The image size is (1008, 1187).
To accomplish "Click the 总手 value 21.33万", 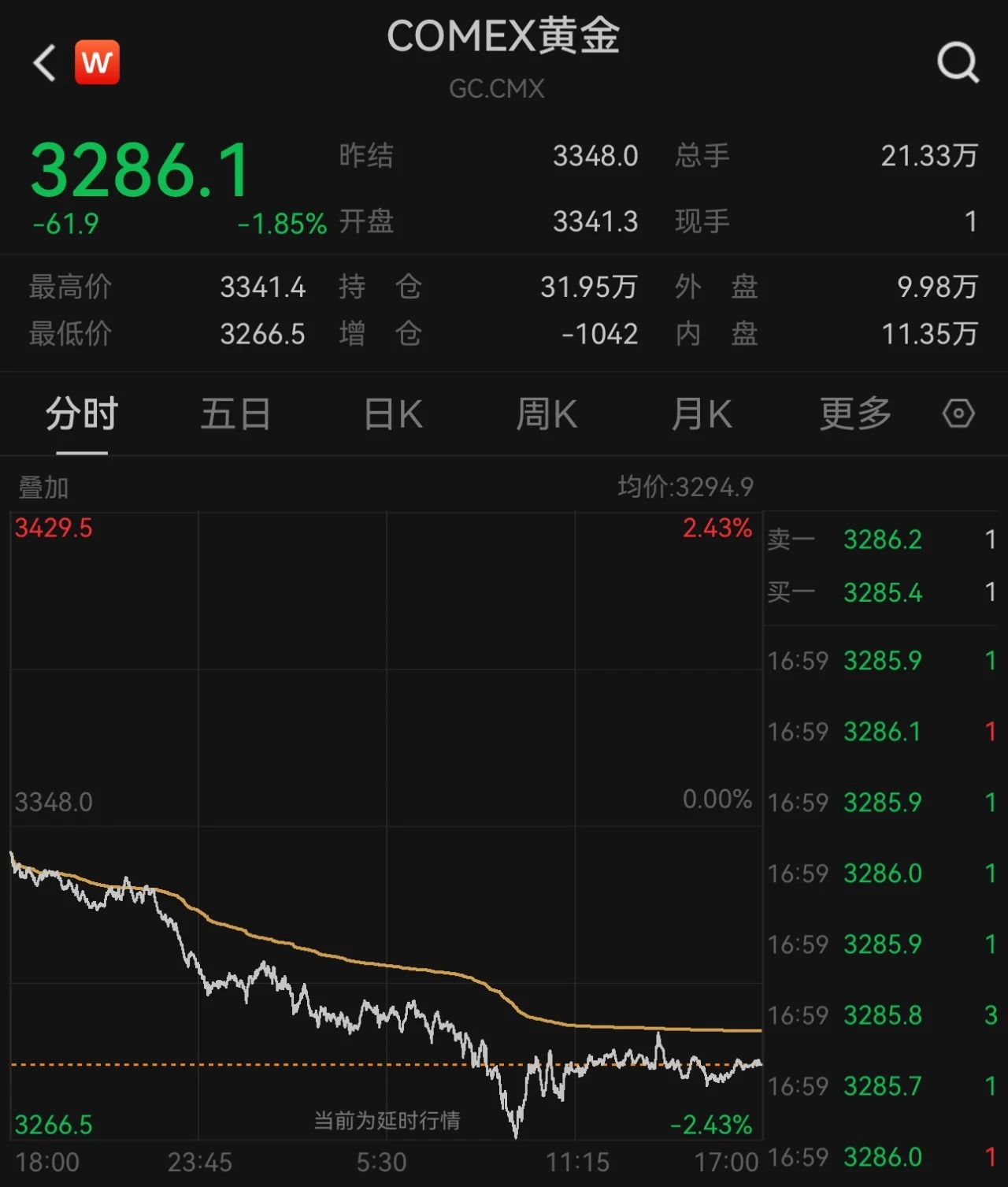I will [929, 156].
